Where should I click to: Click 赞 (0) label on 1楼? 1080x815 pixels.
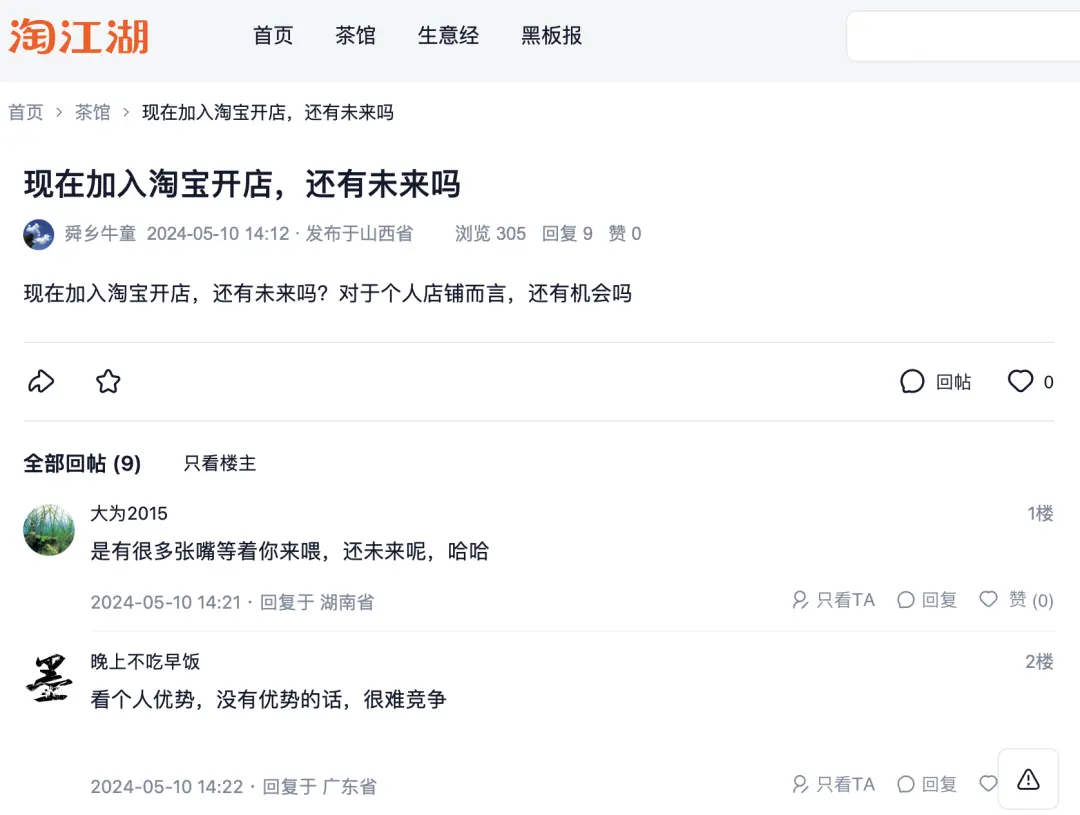(x=1031, y=600)
